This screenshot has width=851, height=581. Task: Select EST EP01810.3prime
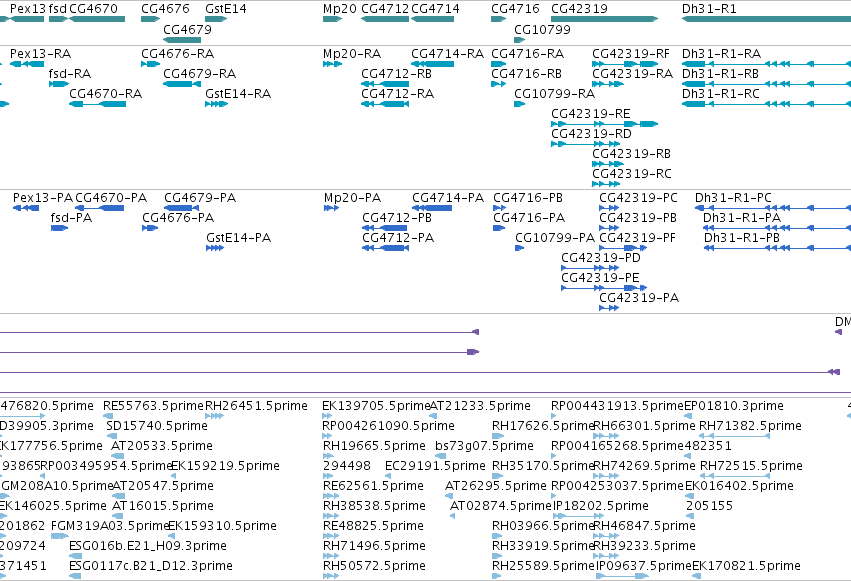(734, 406)
